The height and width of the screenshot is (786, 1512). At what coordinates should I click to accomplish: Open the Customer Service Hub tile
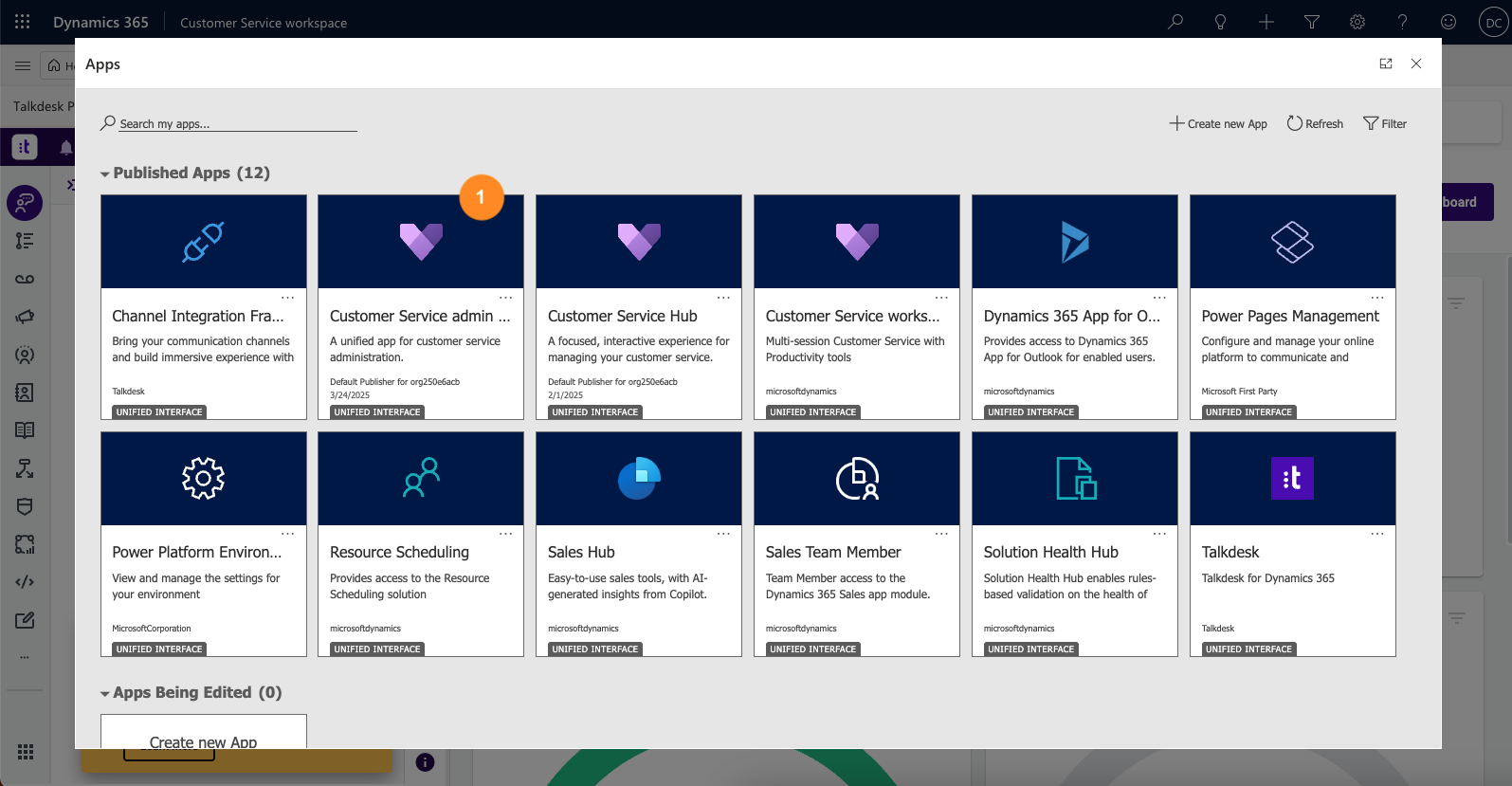pyautogui.click(x=639, y=307)
